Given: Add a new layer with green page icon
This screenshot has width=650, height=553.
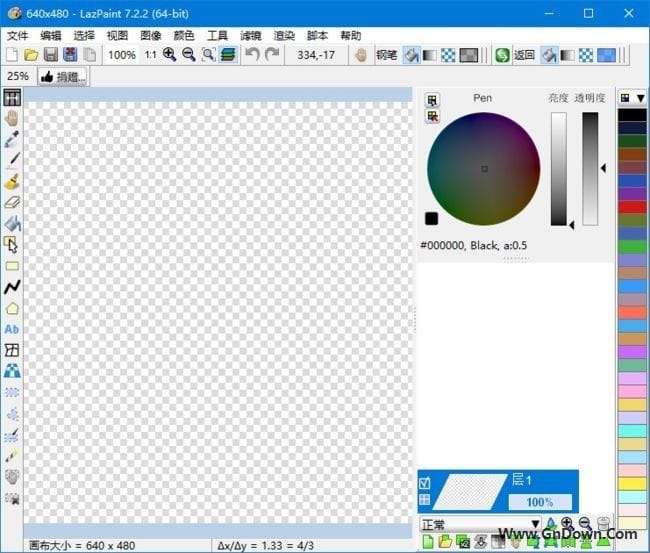Looking at the screenshot, I should (427, 542).
